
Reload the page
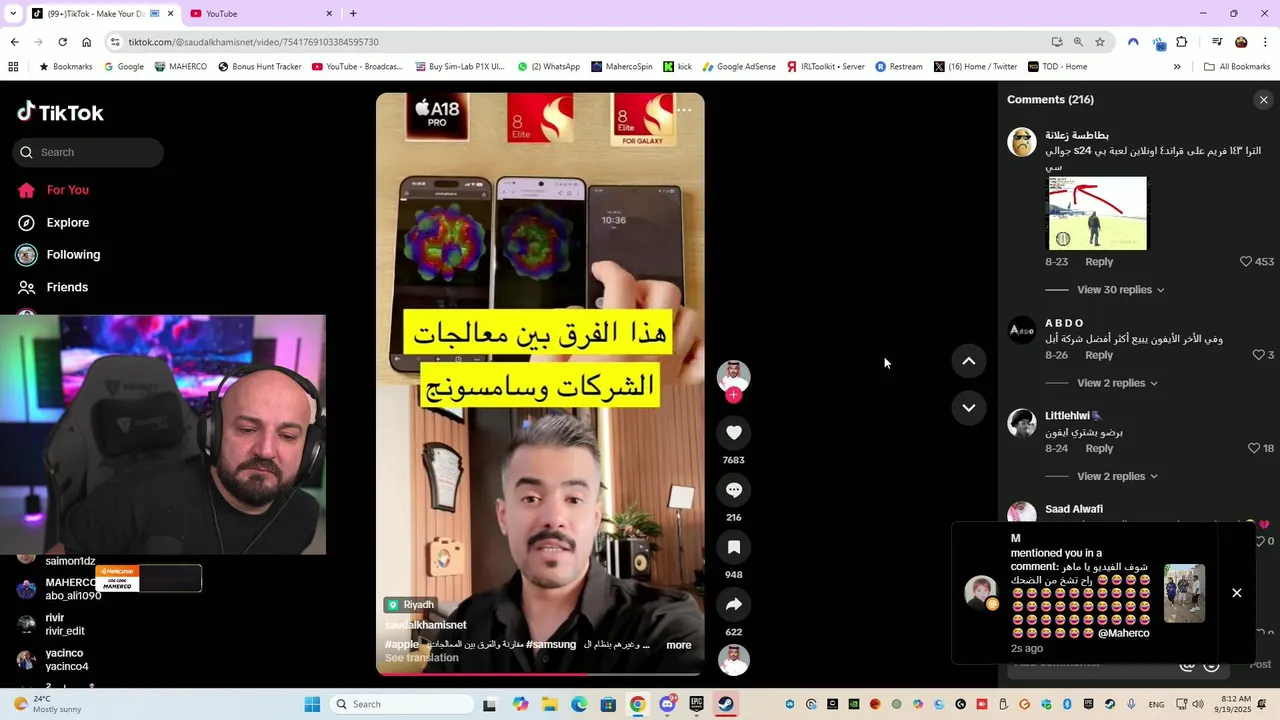62,42
